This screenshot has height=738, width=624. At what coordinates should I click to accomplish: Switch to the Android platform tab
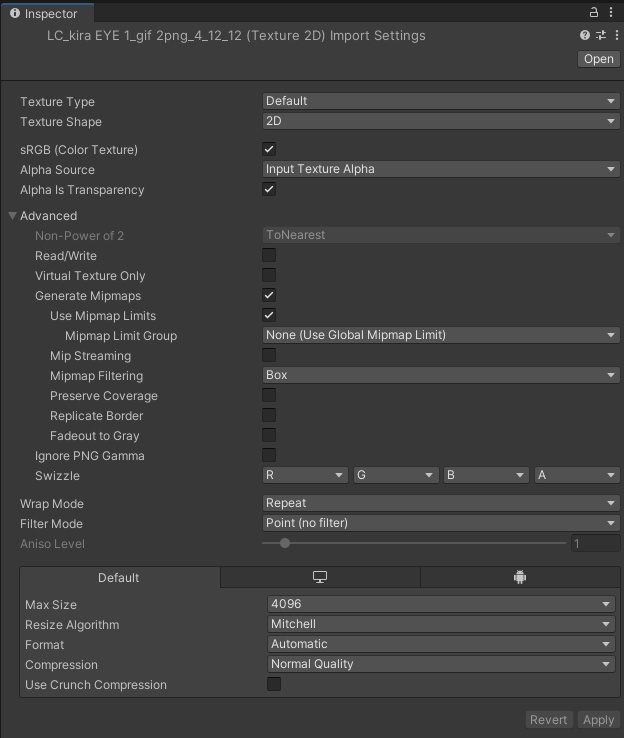pos(520,578)
